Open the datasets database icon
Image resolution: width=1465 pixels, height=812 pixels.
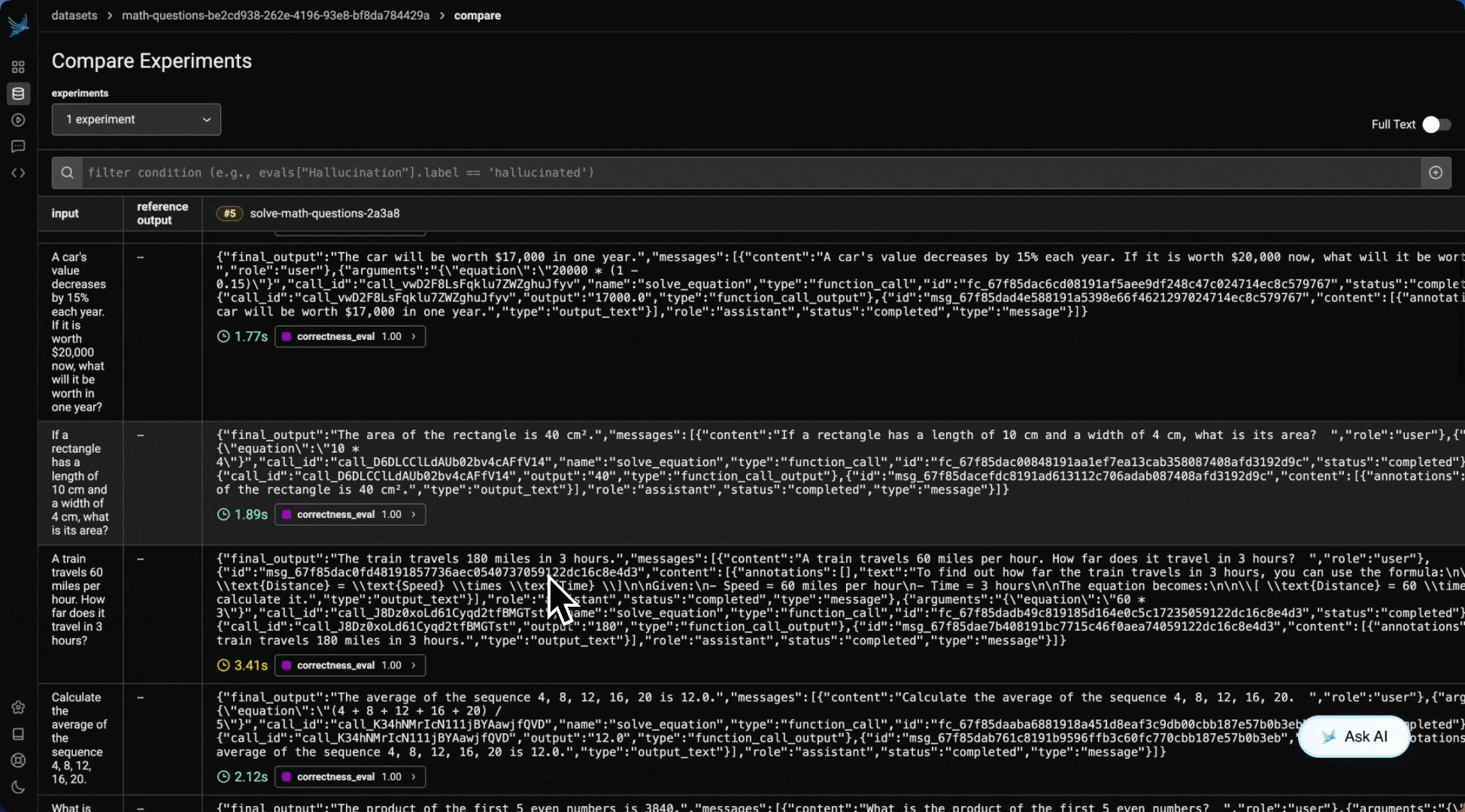tap(18, 93)
